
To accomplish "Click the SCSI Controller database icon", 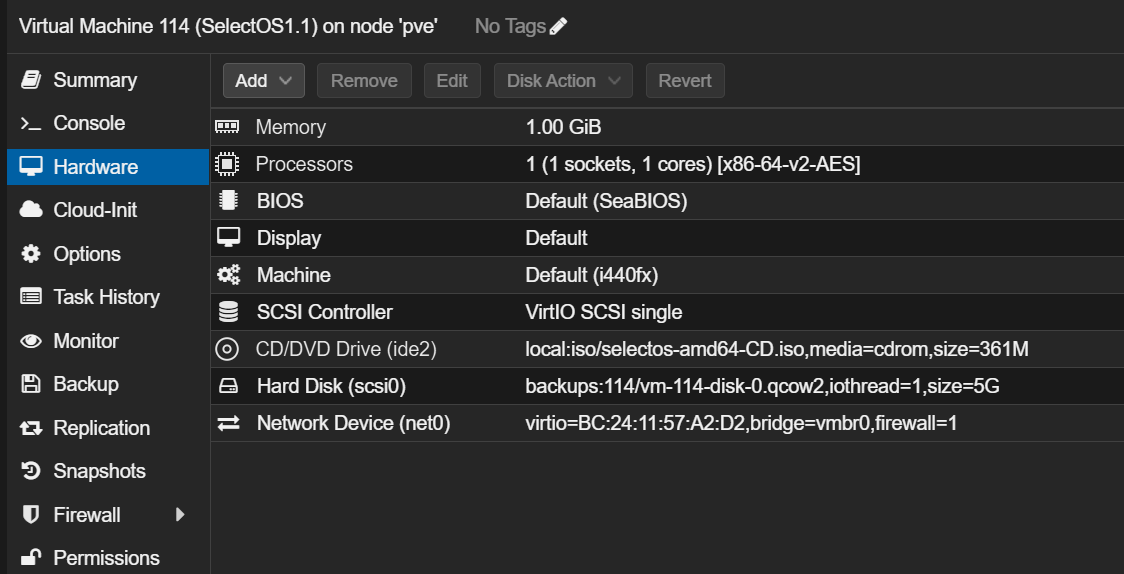I will coord(228,312).
